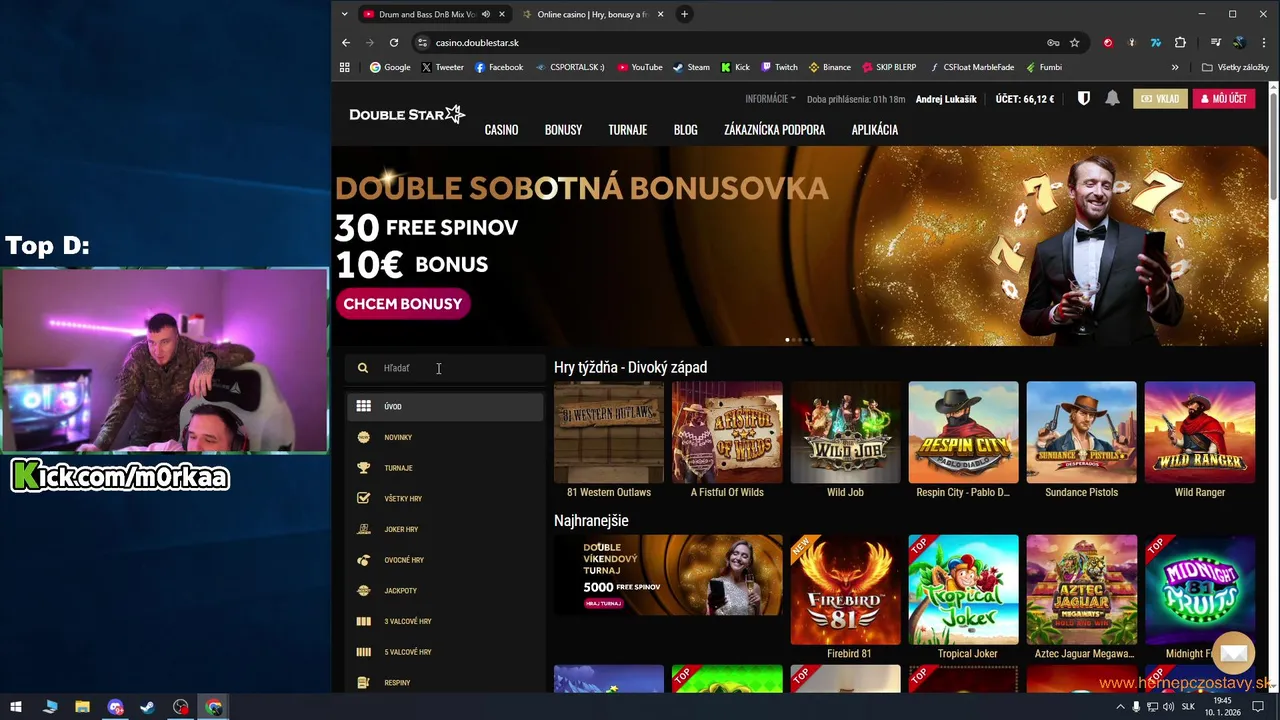Open the Steam bookmark

pos(691,67)
